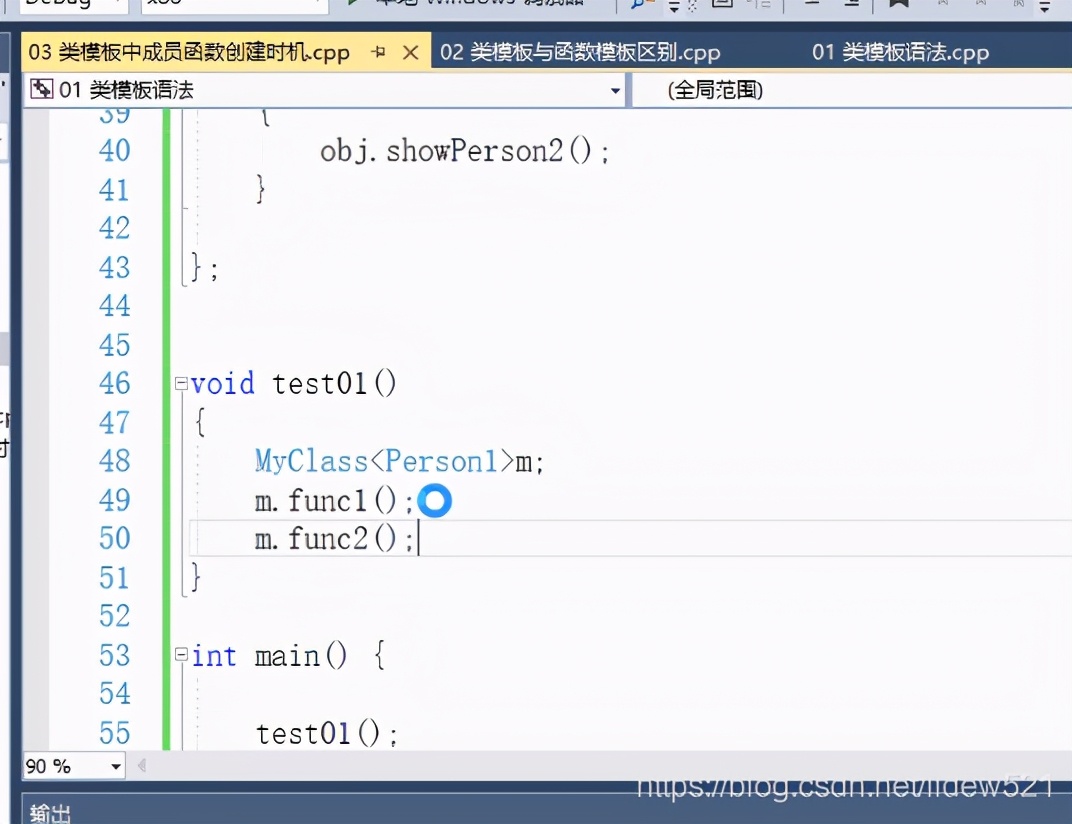This screenshot has height=824, width=1072.
Task: Collapse the test01 function body
Action: point(181,383)
